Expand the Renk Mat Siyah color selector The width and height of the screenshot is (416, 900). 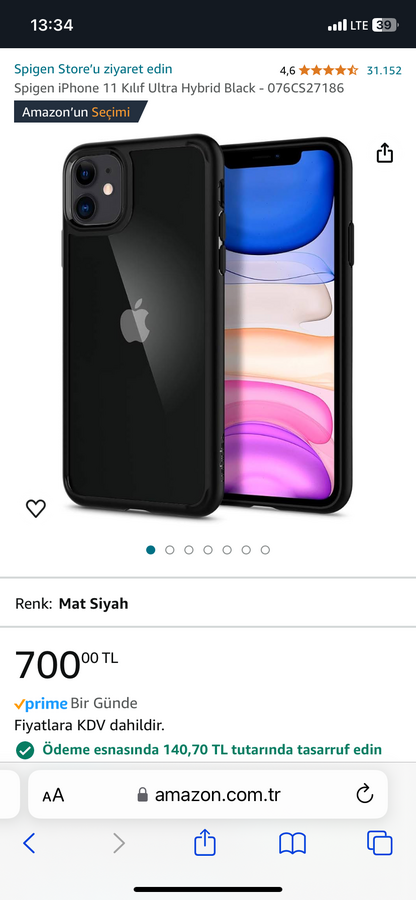[208, 603]
